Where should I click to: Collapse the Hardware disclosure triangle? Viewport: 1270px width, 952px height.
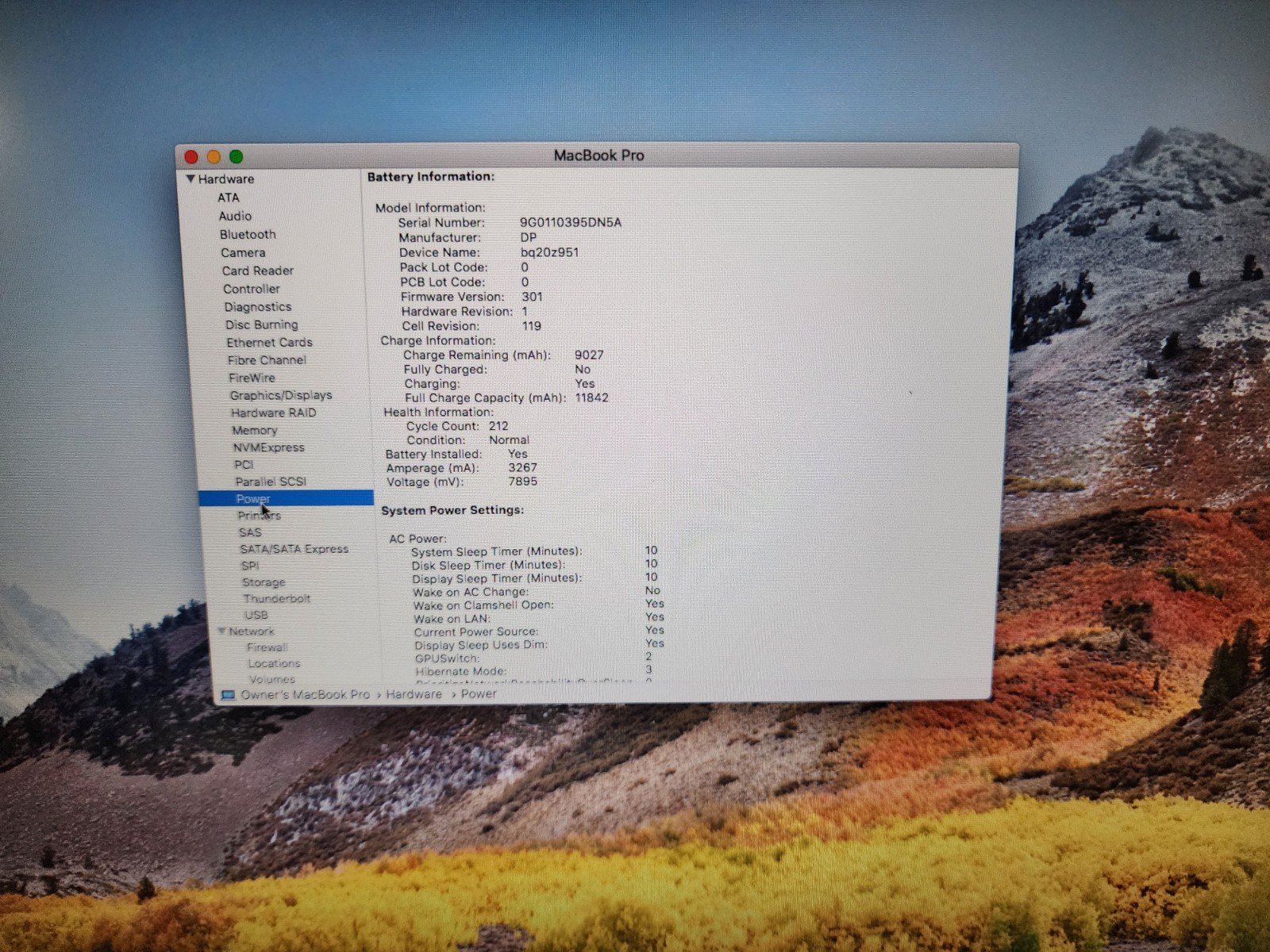[x=190, y=179]
